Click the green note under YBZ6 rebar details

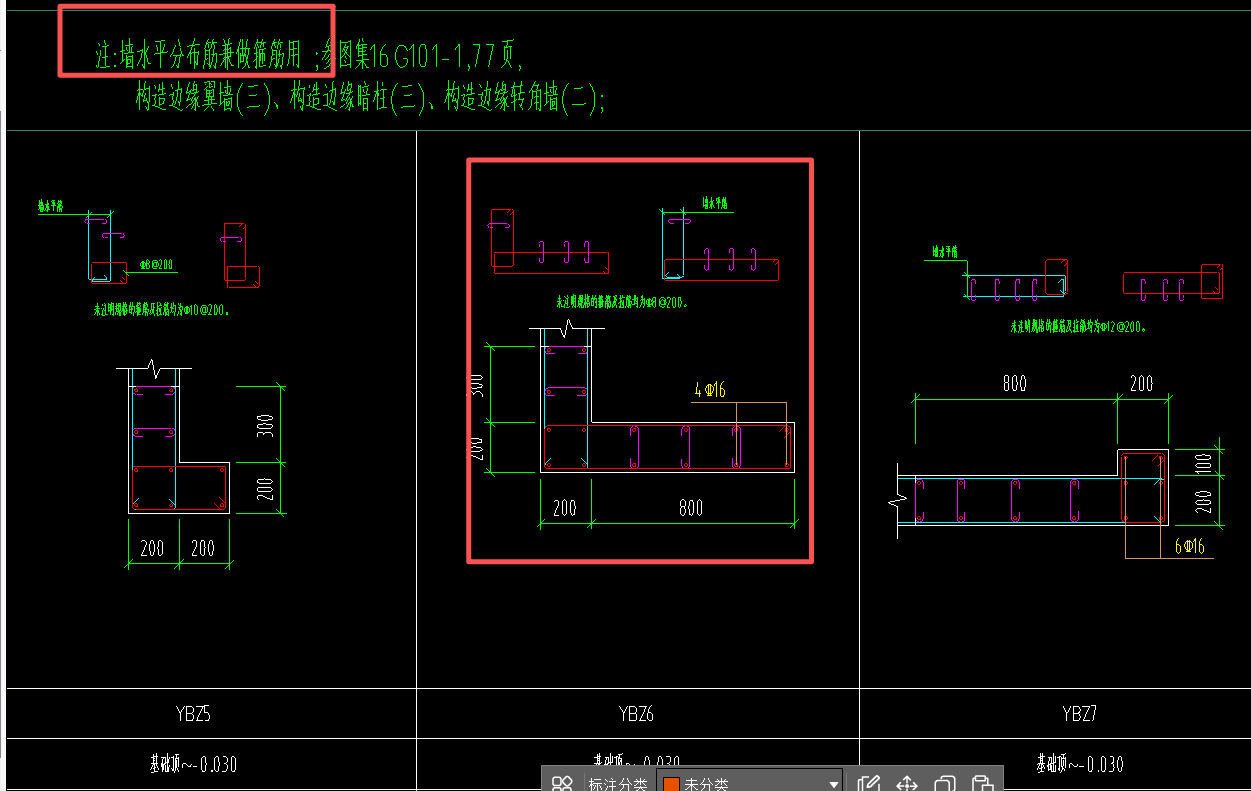pyautogui.click(x=621, y=301)
